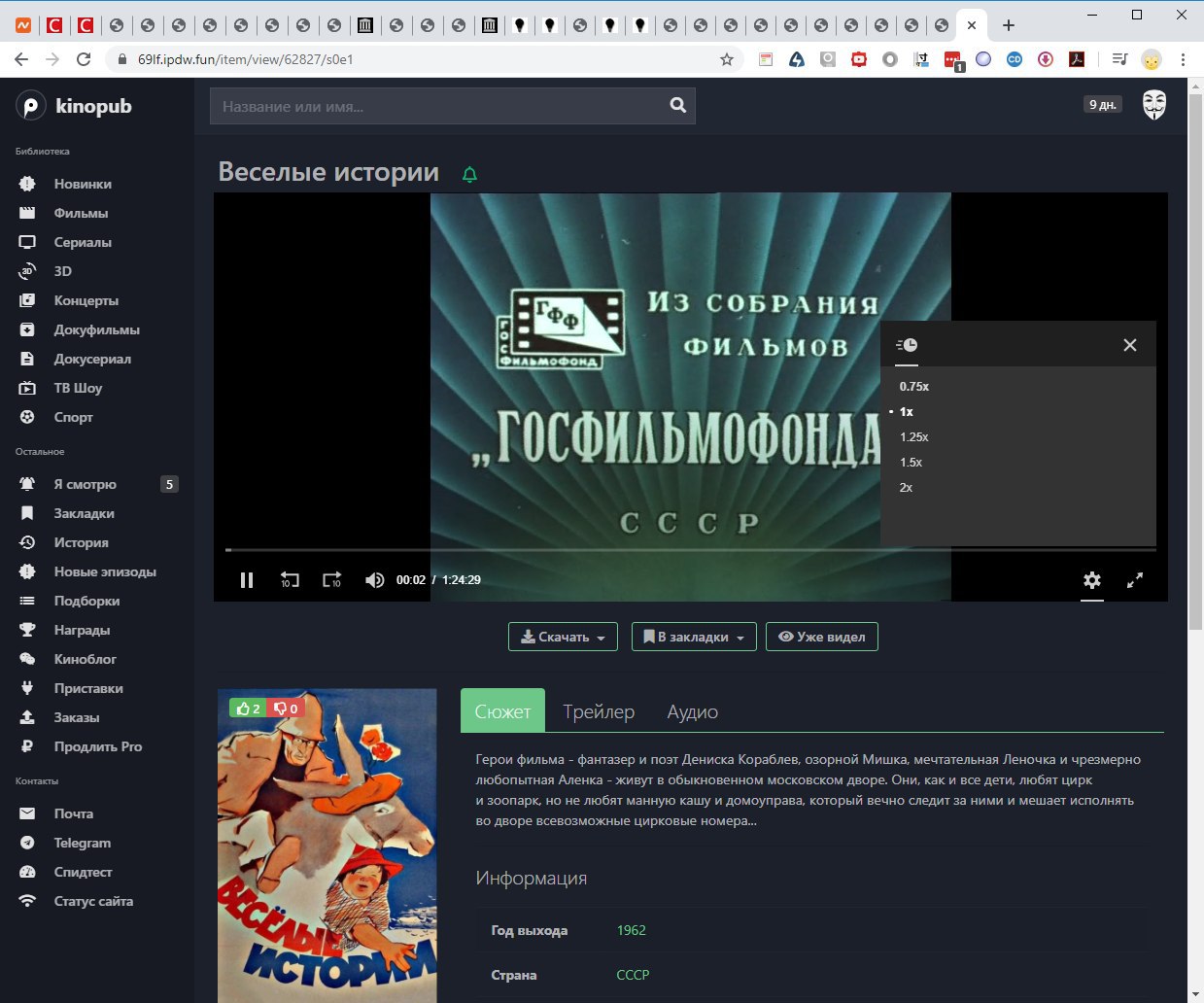
Task: Switch to the Сюжет tab
Action: 502,711
